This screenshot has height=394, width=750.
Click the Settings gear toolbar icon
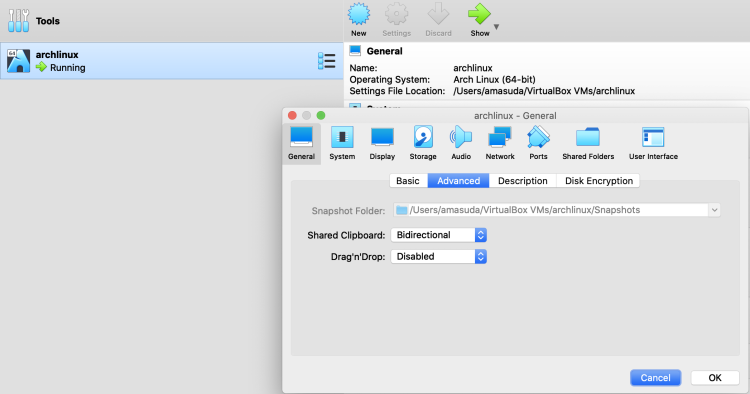397,15
